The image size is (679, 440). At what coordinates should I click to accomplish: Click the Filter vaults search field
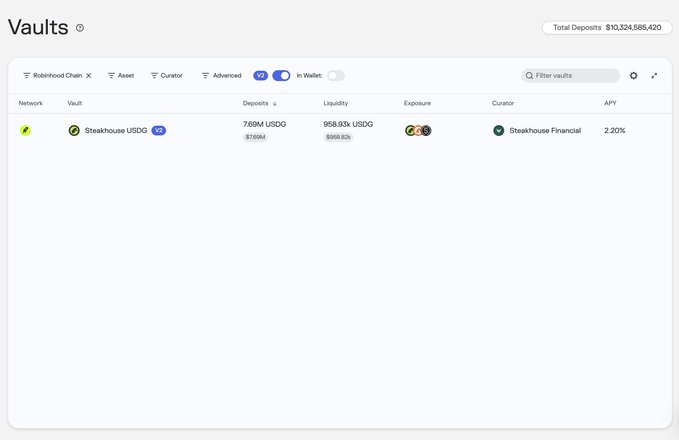[570, 75]
